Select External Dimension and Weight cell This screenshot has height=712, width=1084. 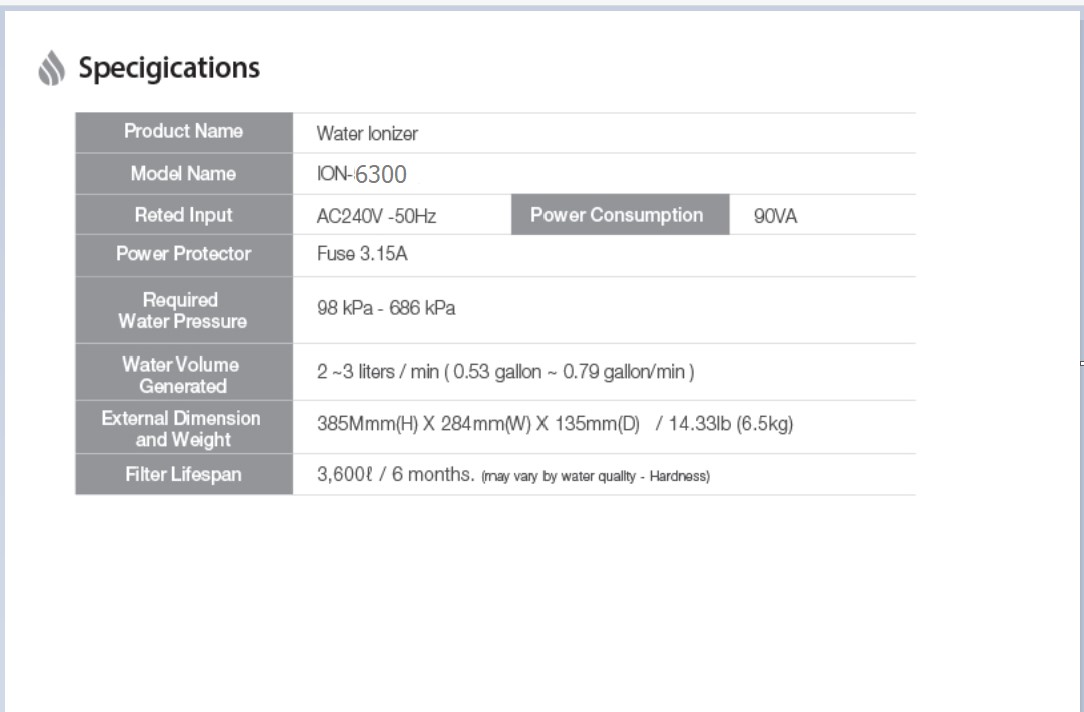(x=184, y=427)
